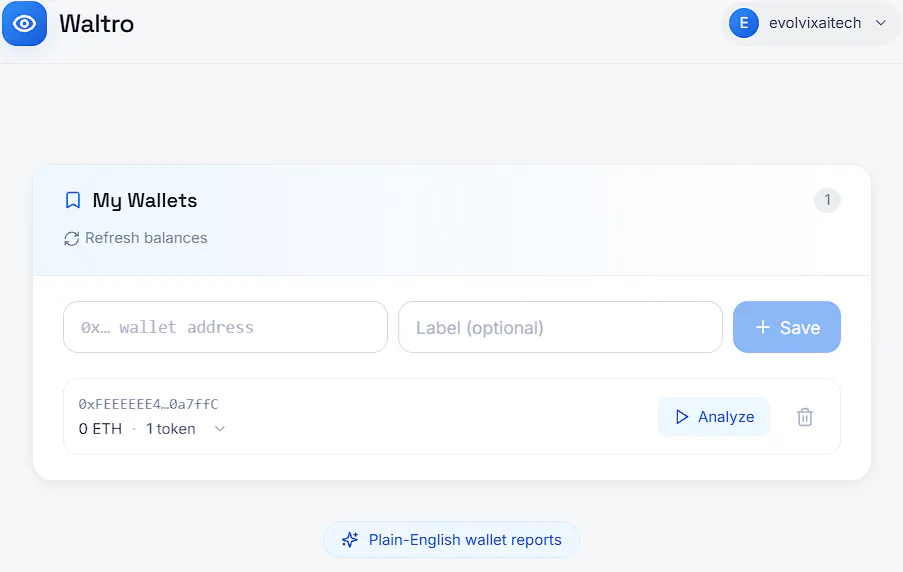Click the Waltro app title text

[x=97, y=24]
